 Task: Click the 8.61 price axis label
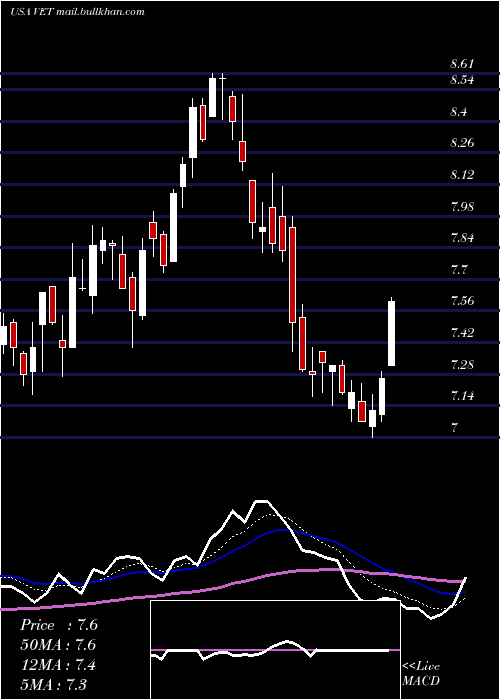pos(462,64)
